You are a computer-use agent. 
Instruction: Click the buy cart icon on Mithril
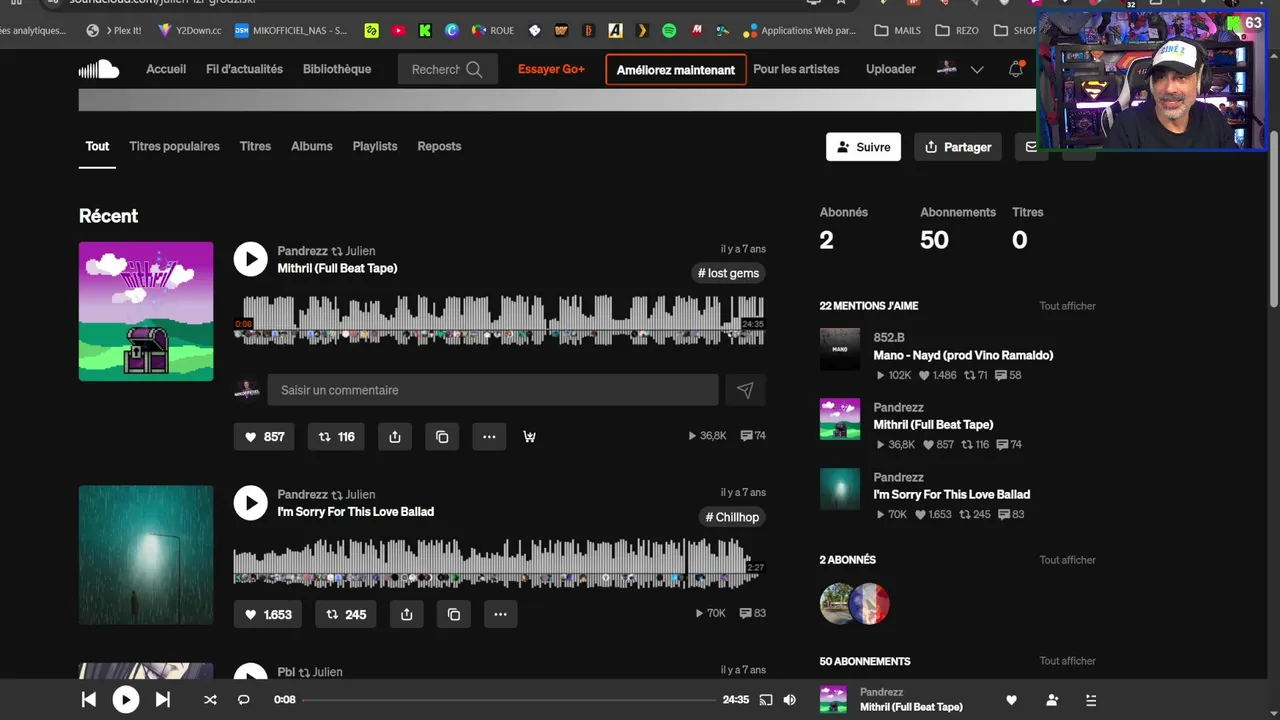click(529, 436)
